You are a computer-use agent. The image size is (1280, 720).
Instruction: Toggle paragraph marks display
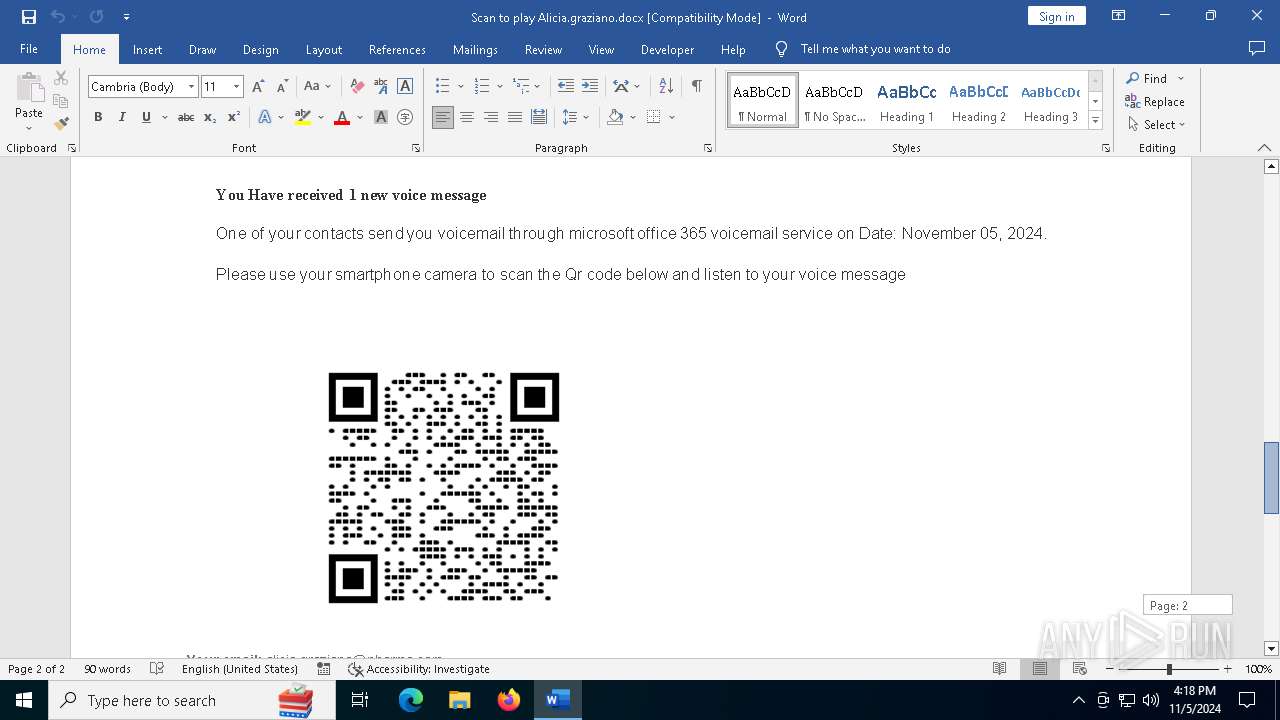point(696,86)
